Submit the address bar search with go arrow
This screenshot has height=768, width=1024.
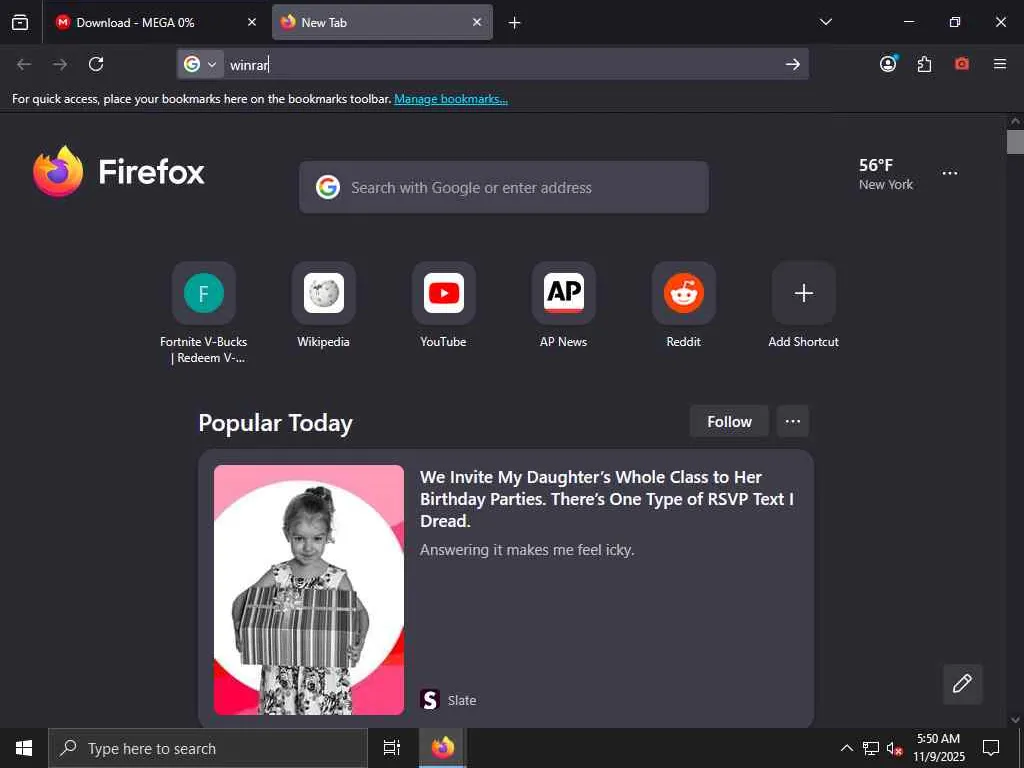point(793,64)
